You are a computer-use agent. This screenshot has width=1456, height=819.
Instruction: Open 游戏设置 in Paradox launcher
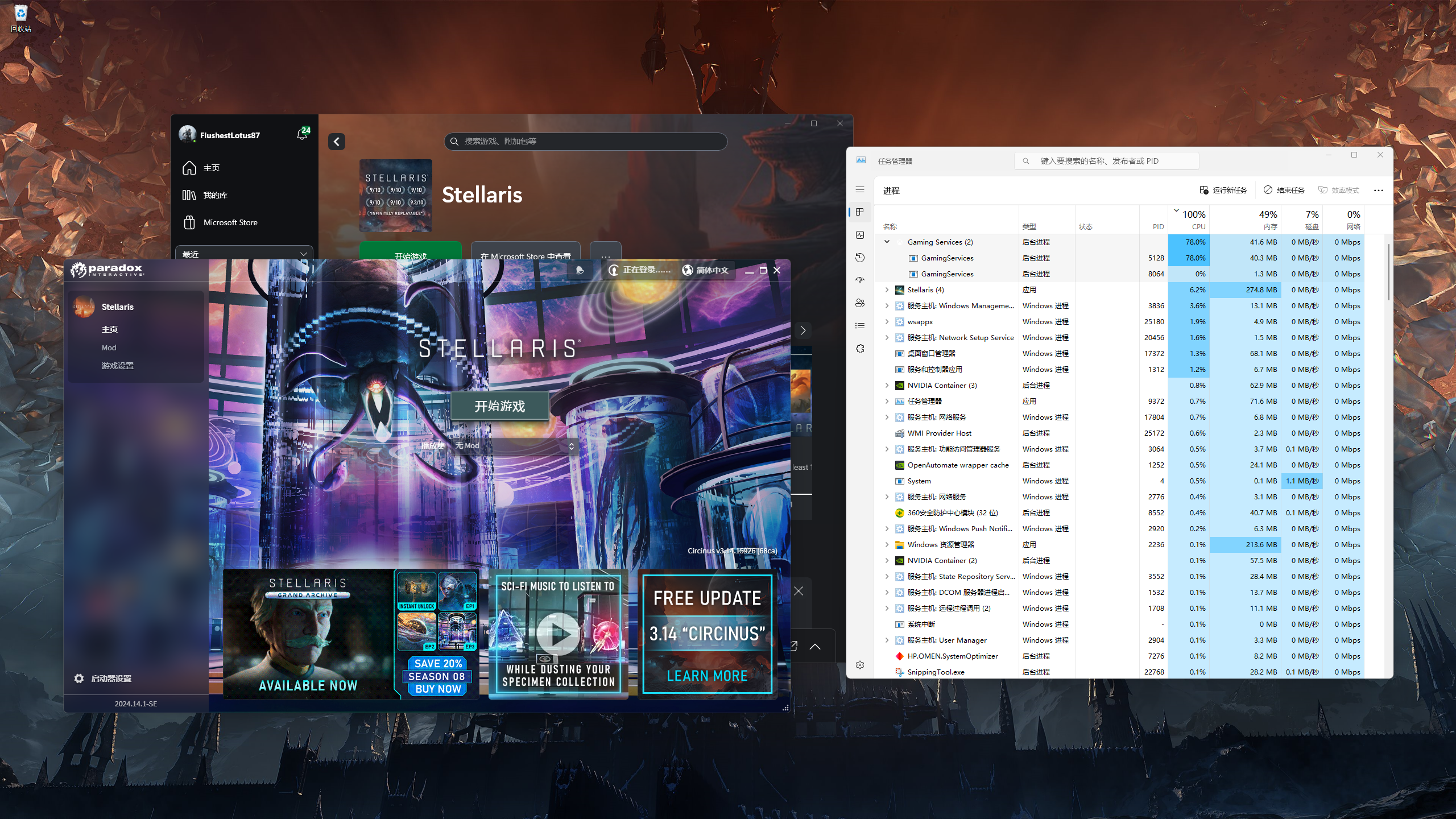pyautogui.click(x=118, y=366)
